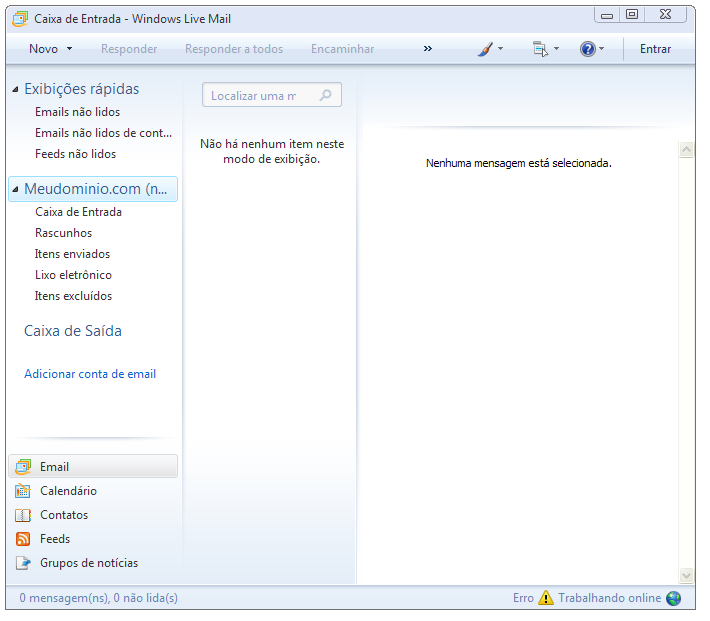Select Emails não lidos view

(77, 112)
